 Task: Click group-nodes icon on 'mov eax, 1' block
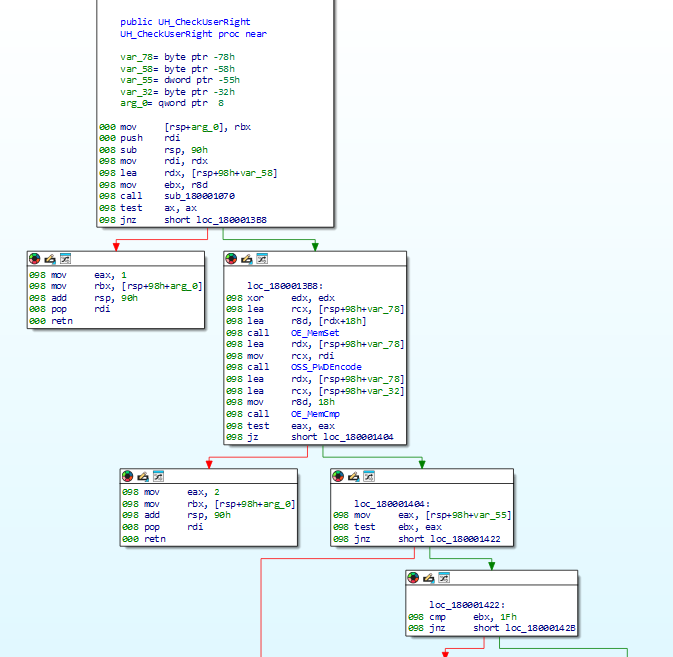(65, 259)
